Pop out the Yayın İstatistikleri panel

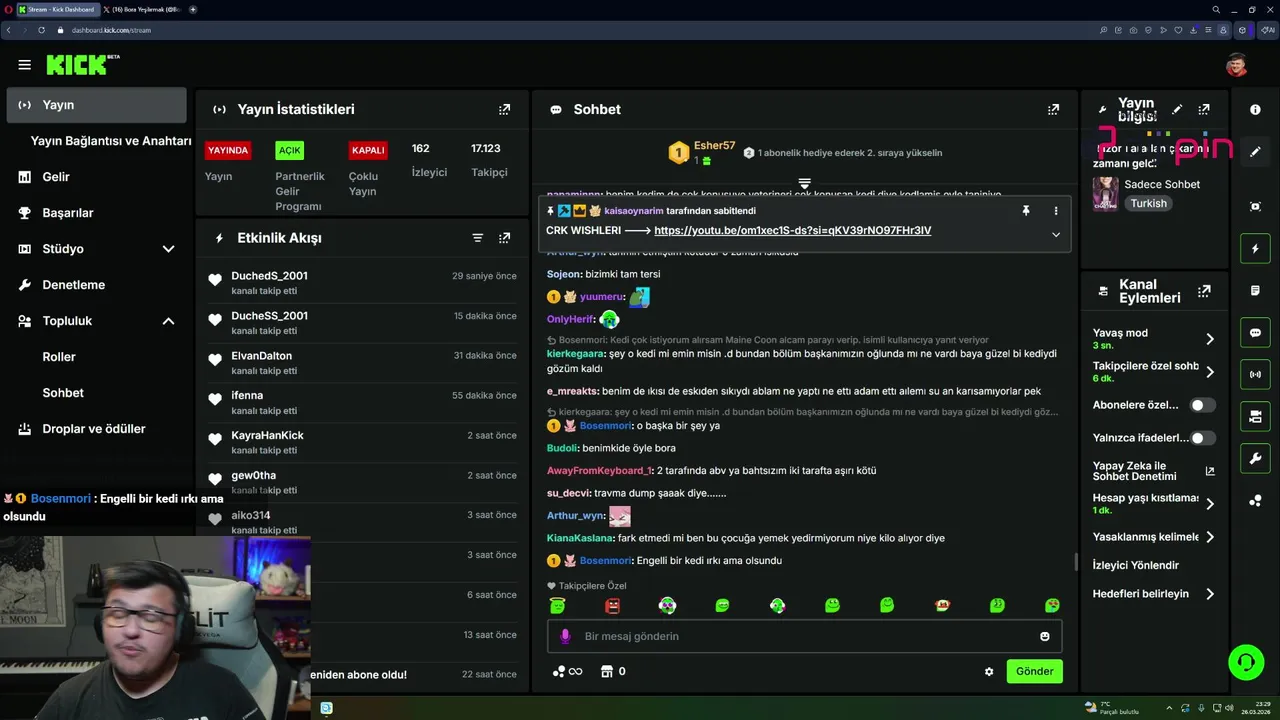pyautogui.click(x=504, y=109)
